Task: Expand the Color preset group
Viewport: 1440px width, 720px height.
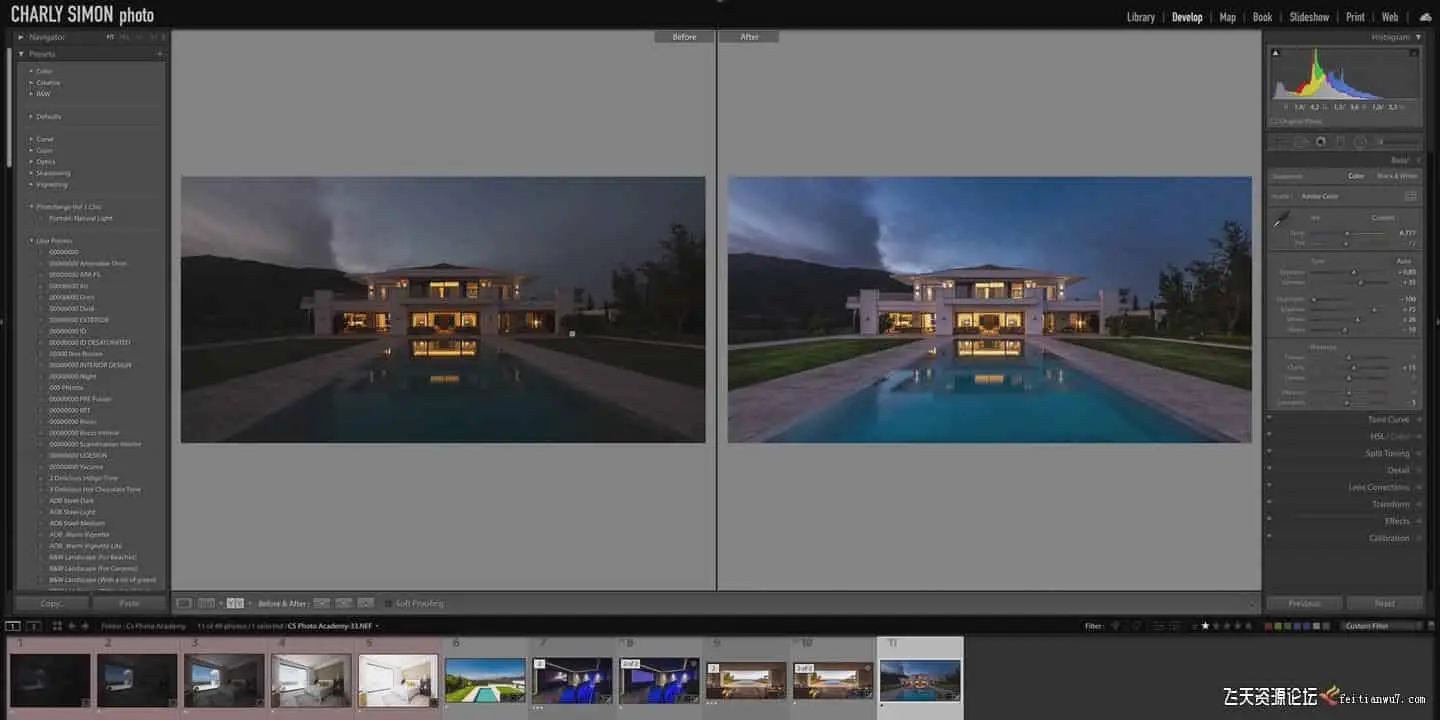Action: tap(31, 71)
